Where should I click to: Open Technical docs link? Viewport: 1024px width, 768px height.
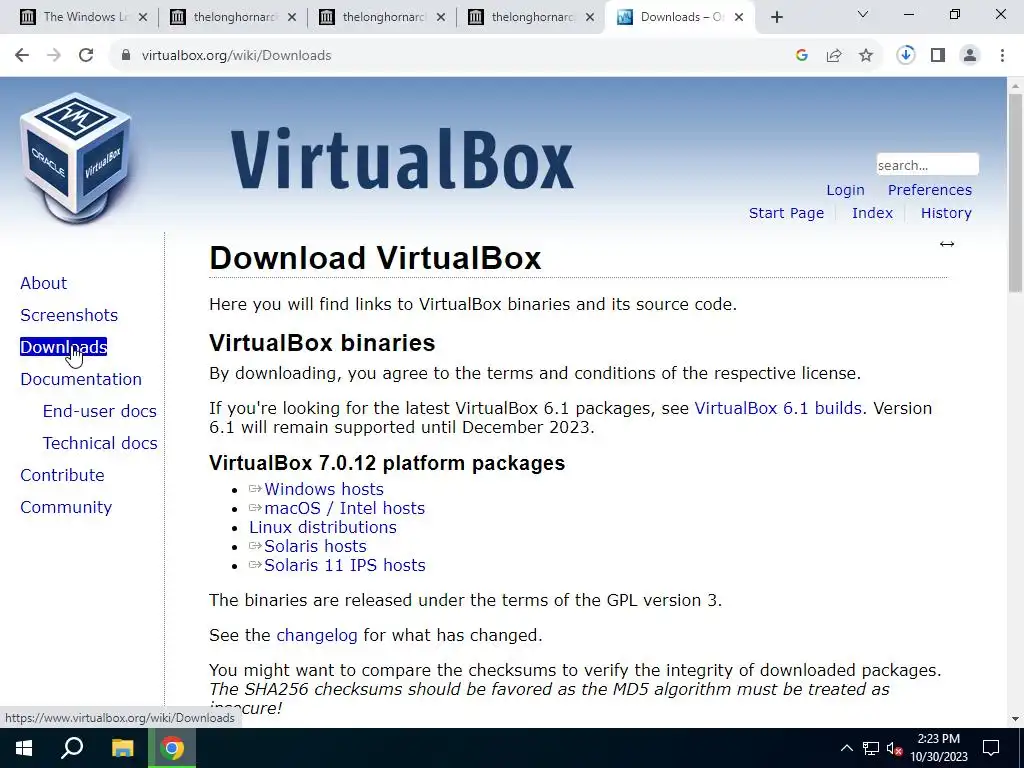click(100, 443)
